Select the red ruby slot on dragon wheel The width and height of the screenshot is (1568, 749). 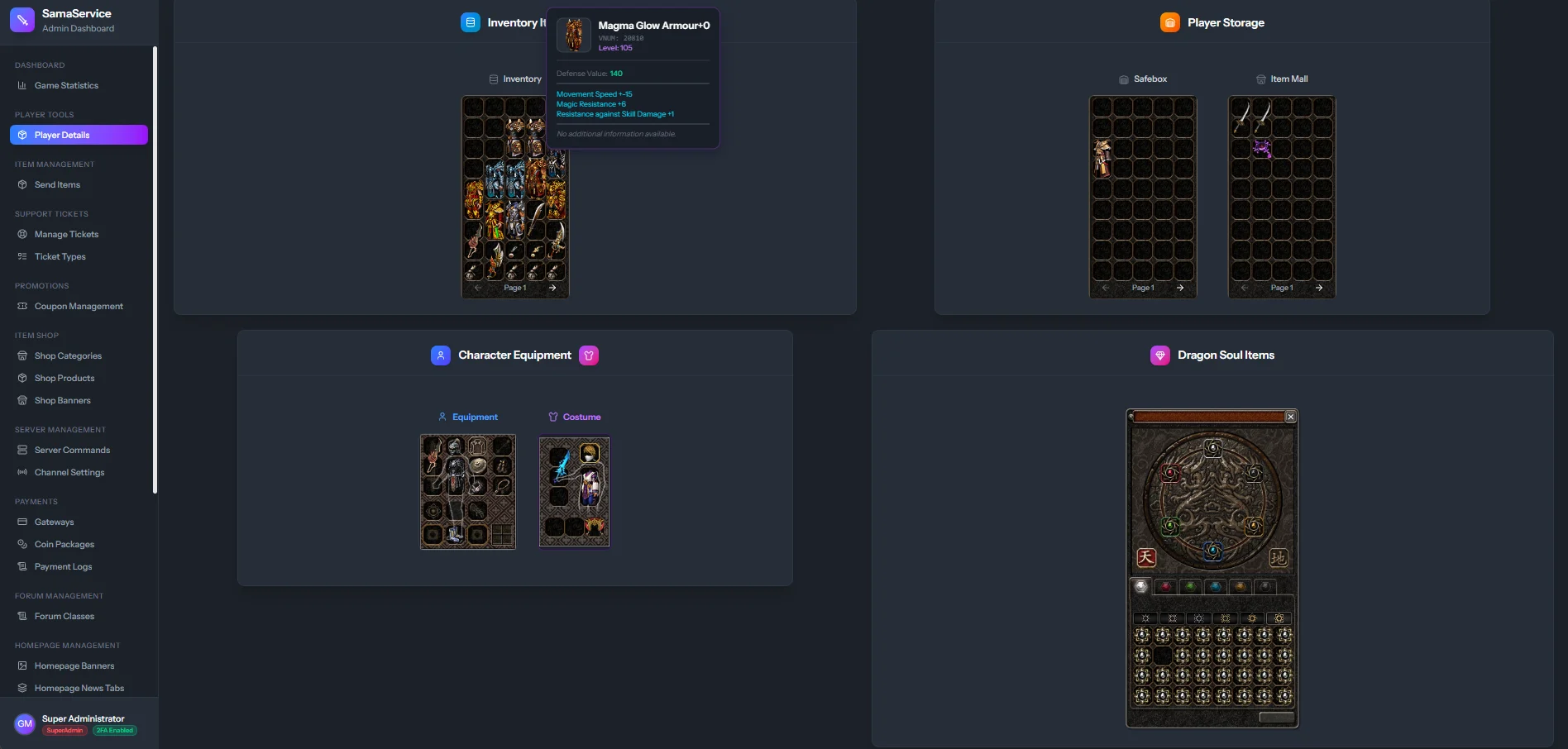(1170, 474)
